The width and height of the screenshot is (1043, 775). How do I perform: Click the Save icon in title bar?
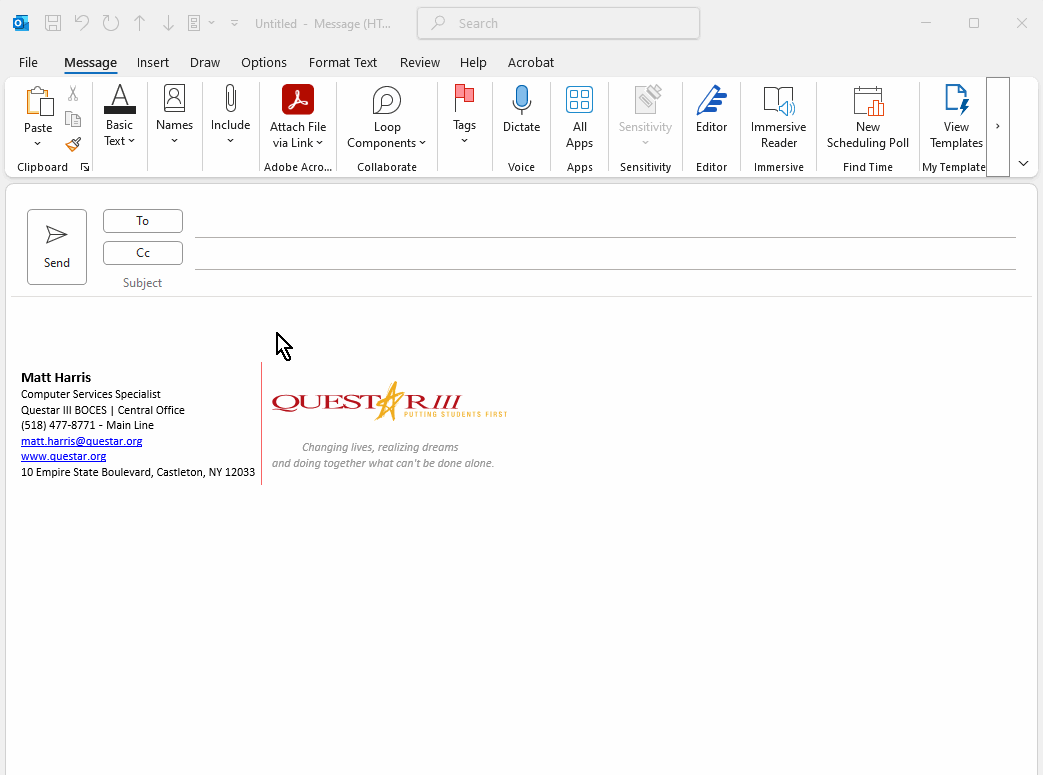point(53,23)
